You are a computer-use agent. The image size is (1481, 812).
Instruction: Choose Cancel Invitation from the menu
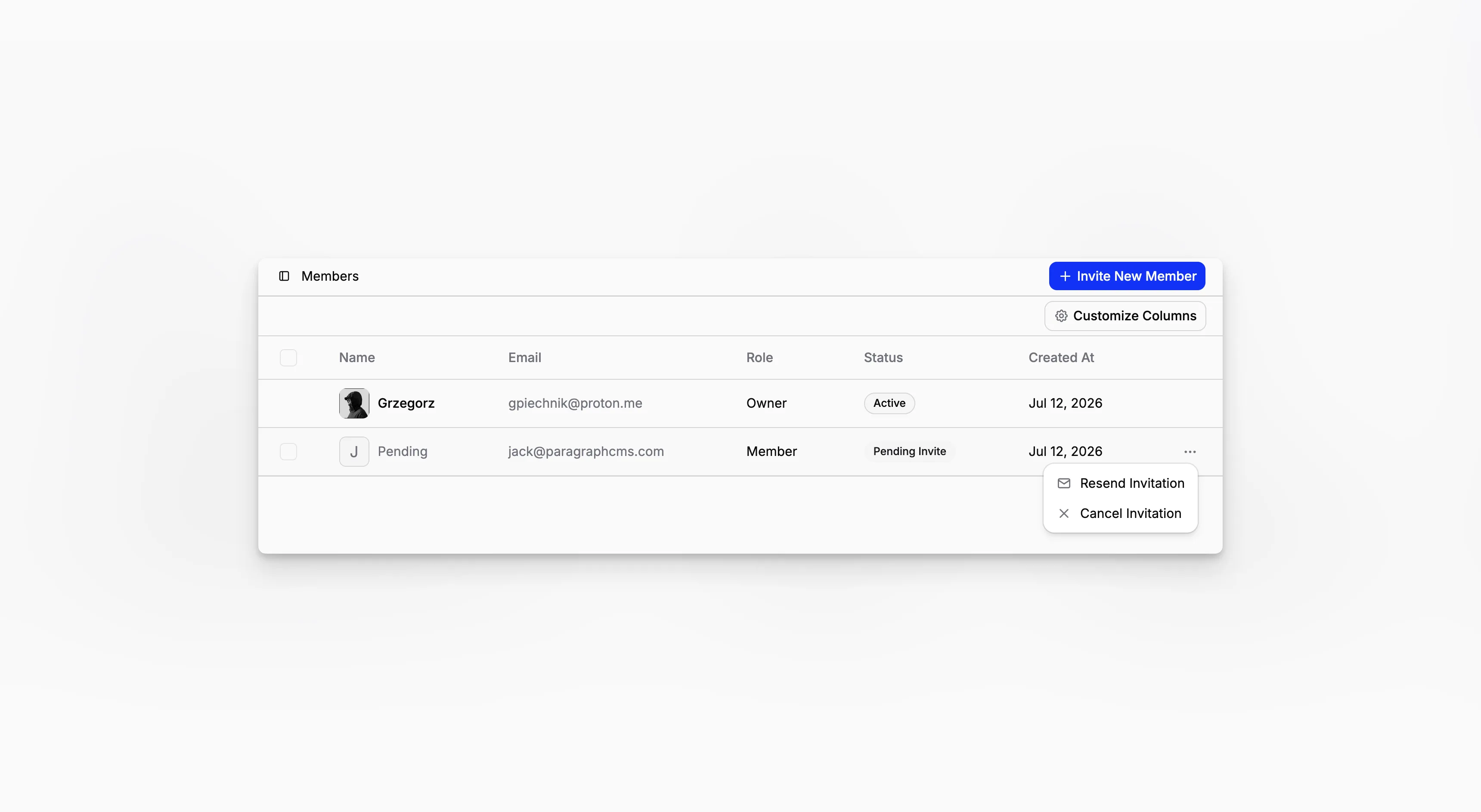[x=1121, y=513]
